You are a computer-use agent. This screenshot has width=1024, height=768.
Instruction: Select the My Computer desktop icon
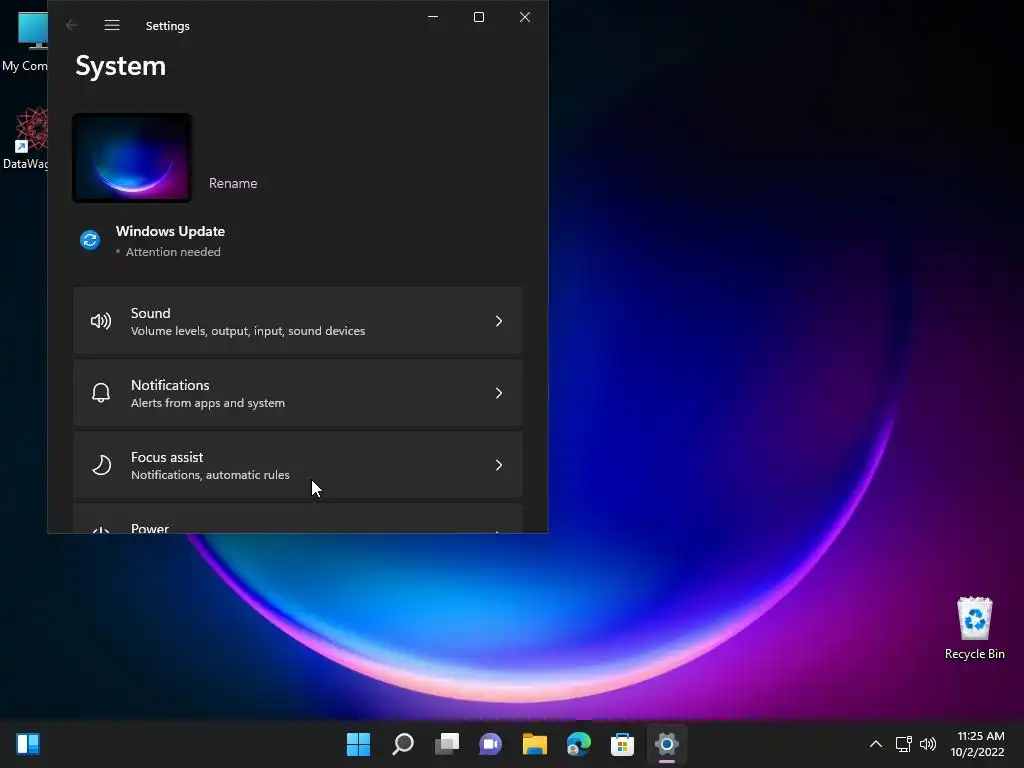click(x=25, y=40)
